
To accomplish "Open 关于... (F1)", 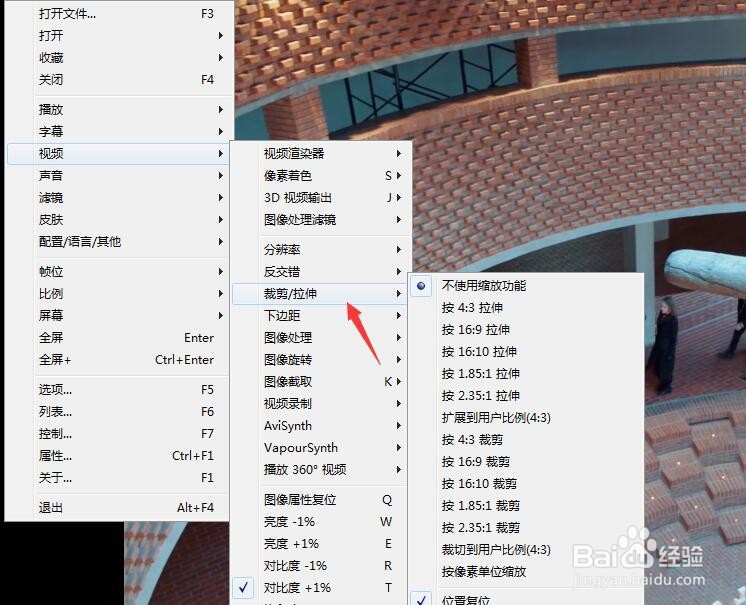I will (x=118, y=478).
